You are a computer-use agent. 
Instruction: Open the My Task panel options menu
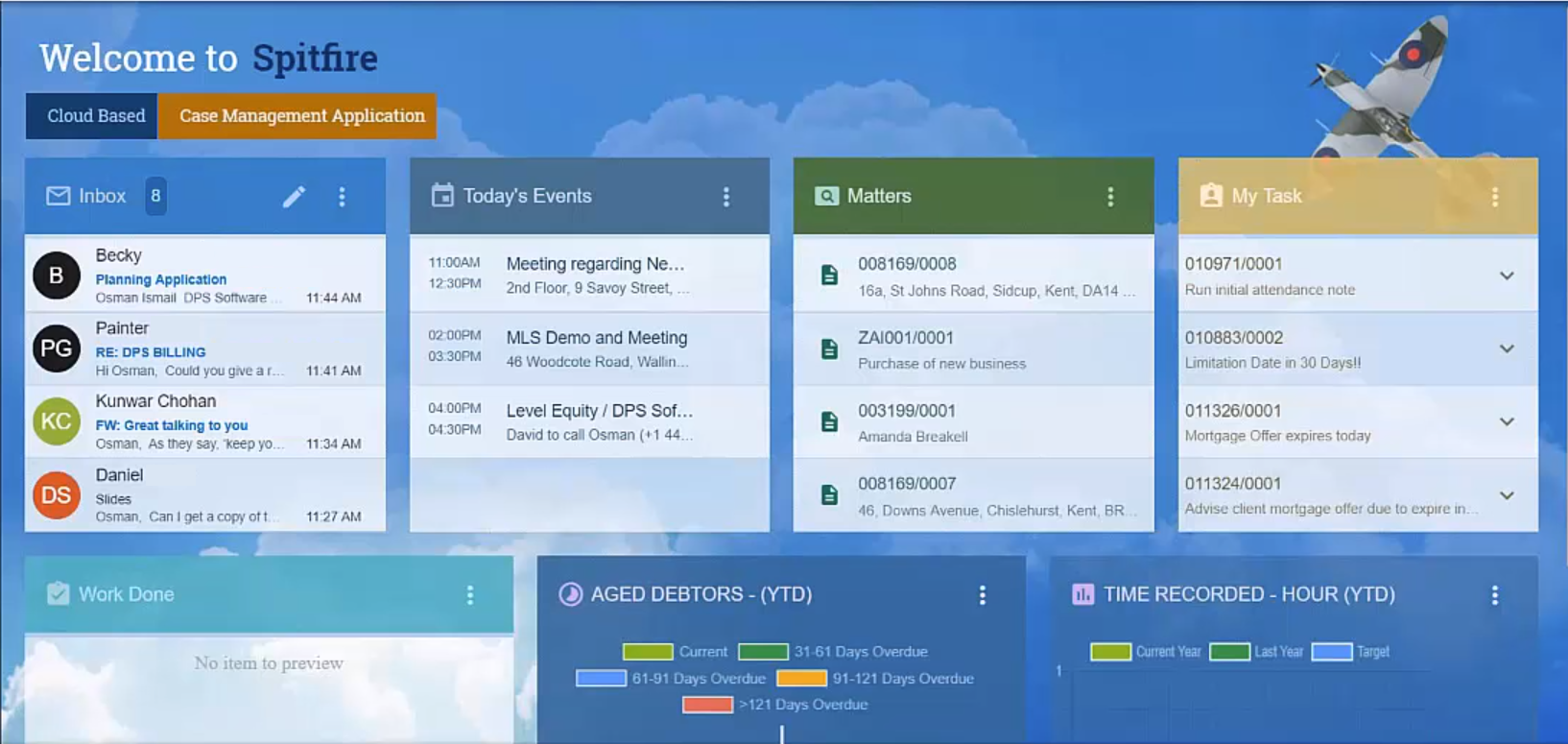(1494, 197)
